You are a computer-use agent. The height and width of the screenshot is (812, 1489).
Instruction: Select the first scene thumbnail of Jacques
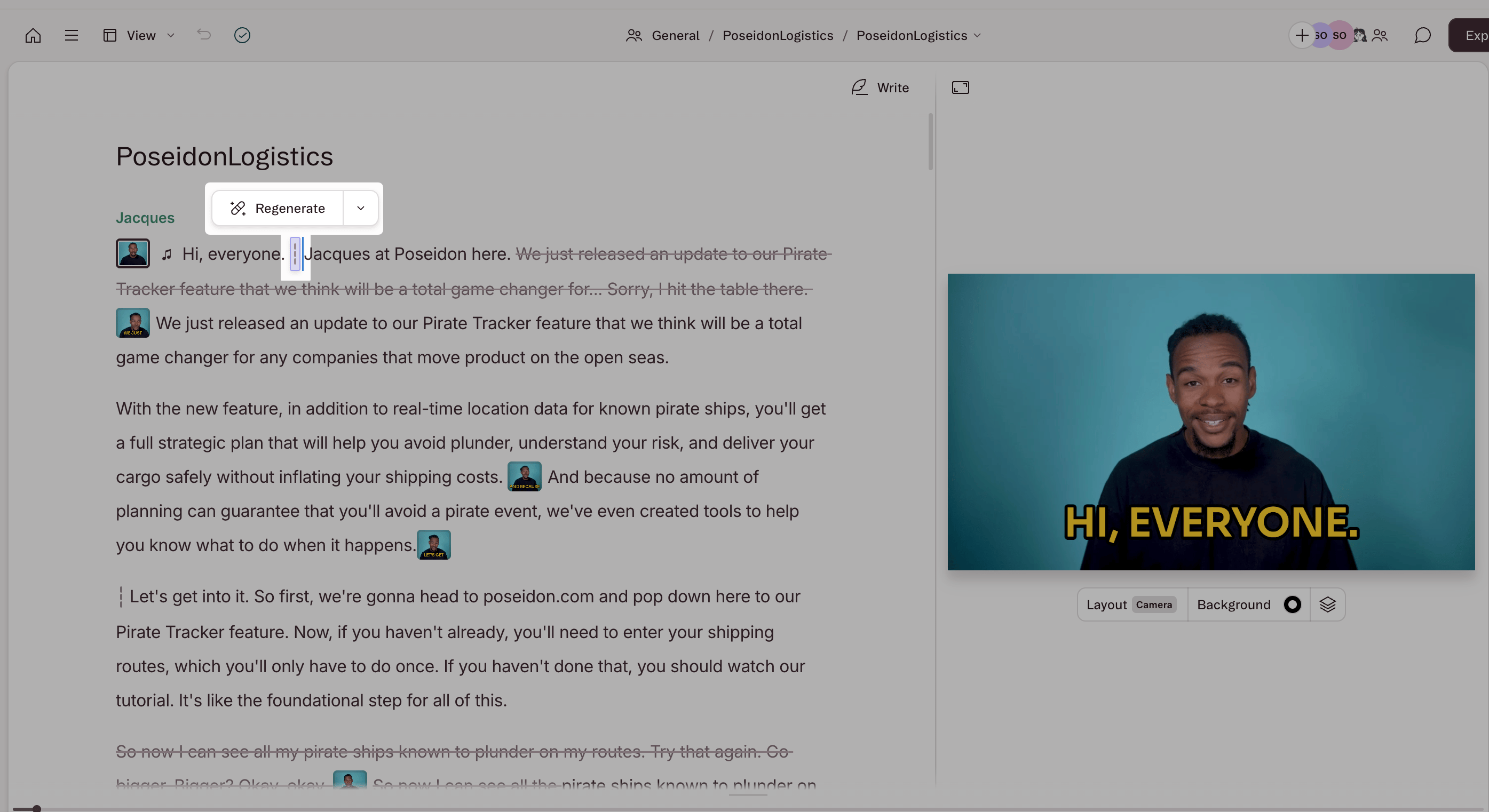(x=132, y=253)
